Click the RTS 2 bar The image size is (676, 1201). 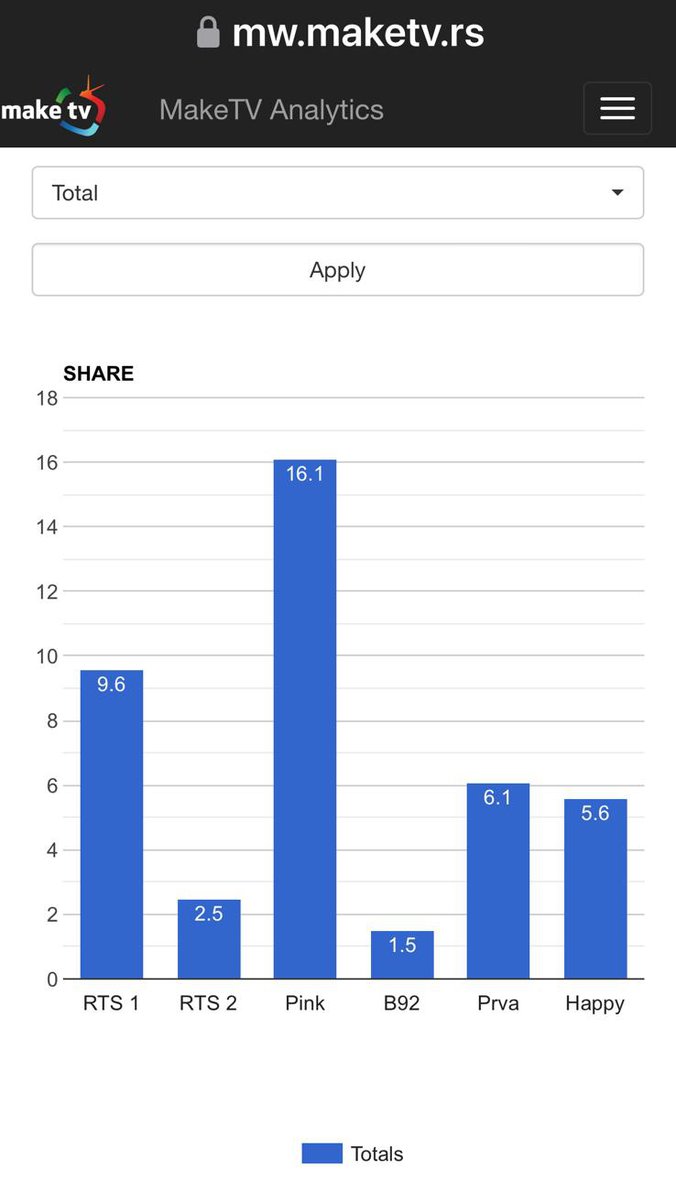point(208,940)
